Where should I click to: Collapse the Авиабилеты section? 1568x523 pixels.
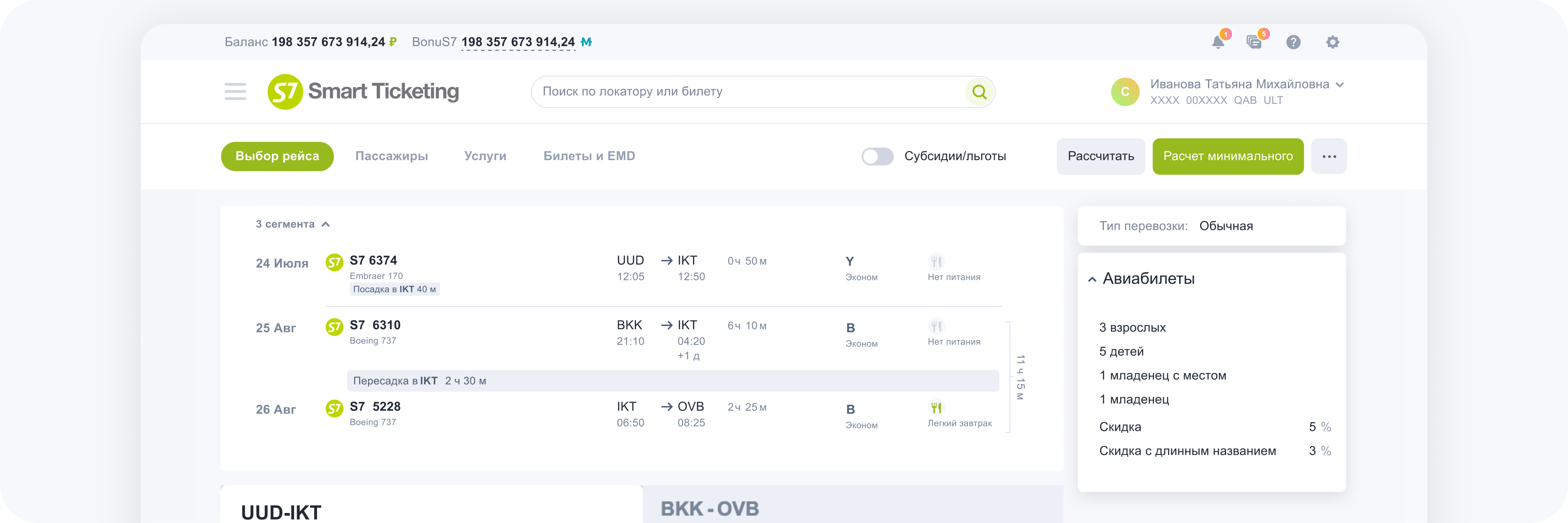1092,279
